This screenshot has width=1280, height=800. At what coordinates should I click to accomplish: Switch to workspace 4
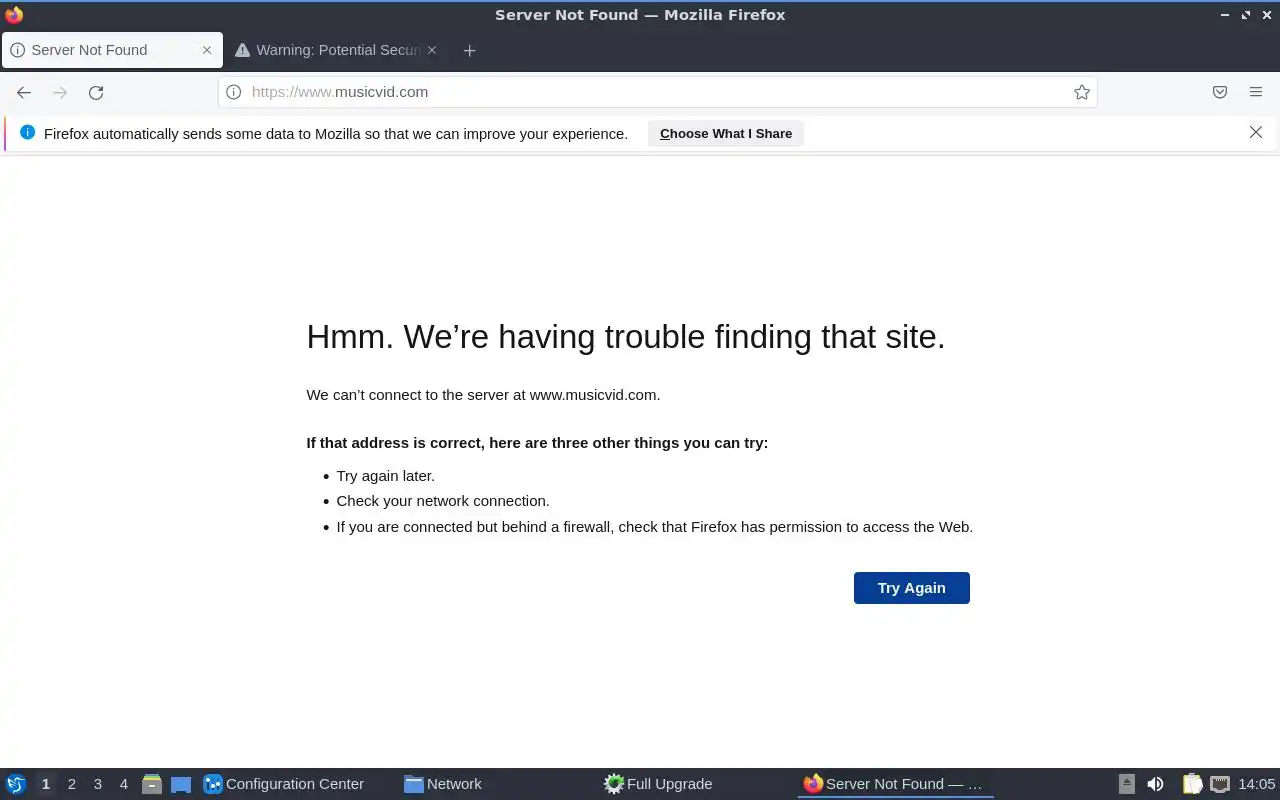tap(123, 784)
